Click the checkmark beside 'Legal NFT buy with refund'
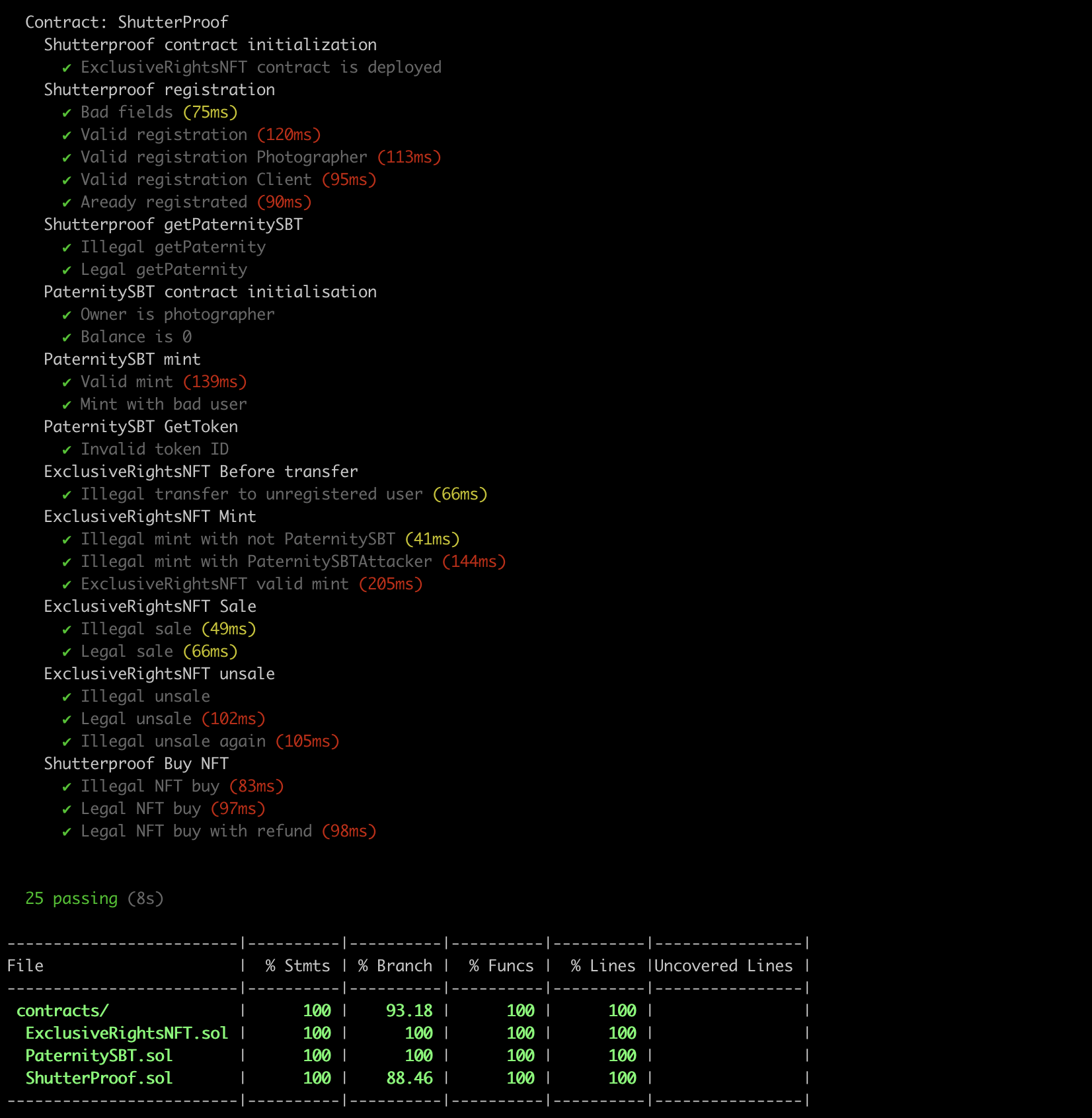 (x=66, y=832)
